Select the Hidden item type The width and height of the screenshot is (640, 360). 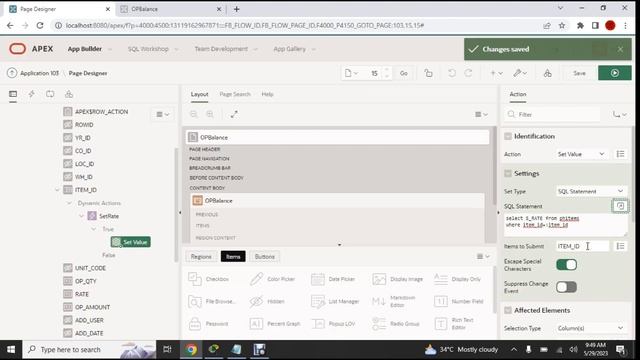pyautogui.click(x=267, y=302)
